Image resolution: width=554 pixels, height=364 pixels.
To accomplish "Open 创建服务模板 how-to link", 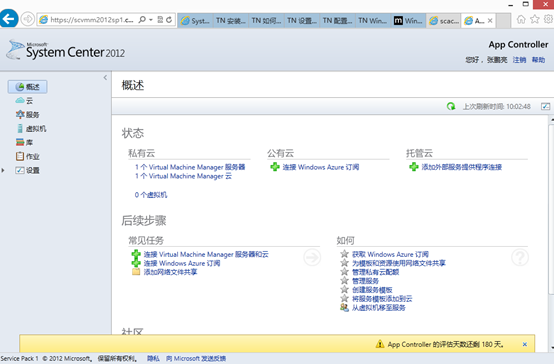I will (x=372, y=290).
